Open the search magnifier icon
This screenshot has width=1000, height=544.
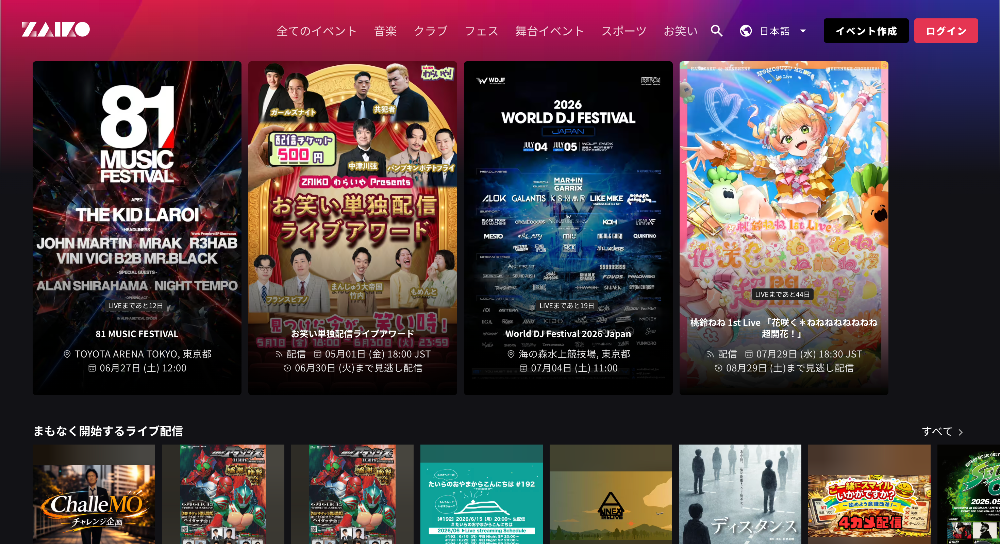pos(717,31)
